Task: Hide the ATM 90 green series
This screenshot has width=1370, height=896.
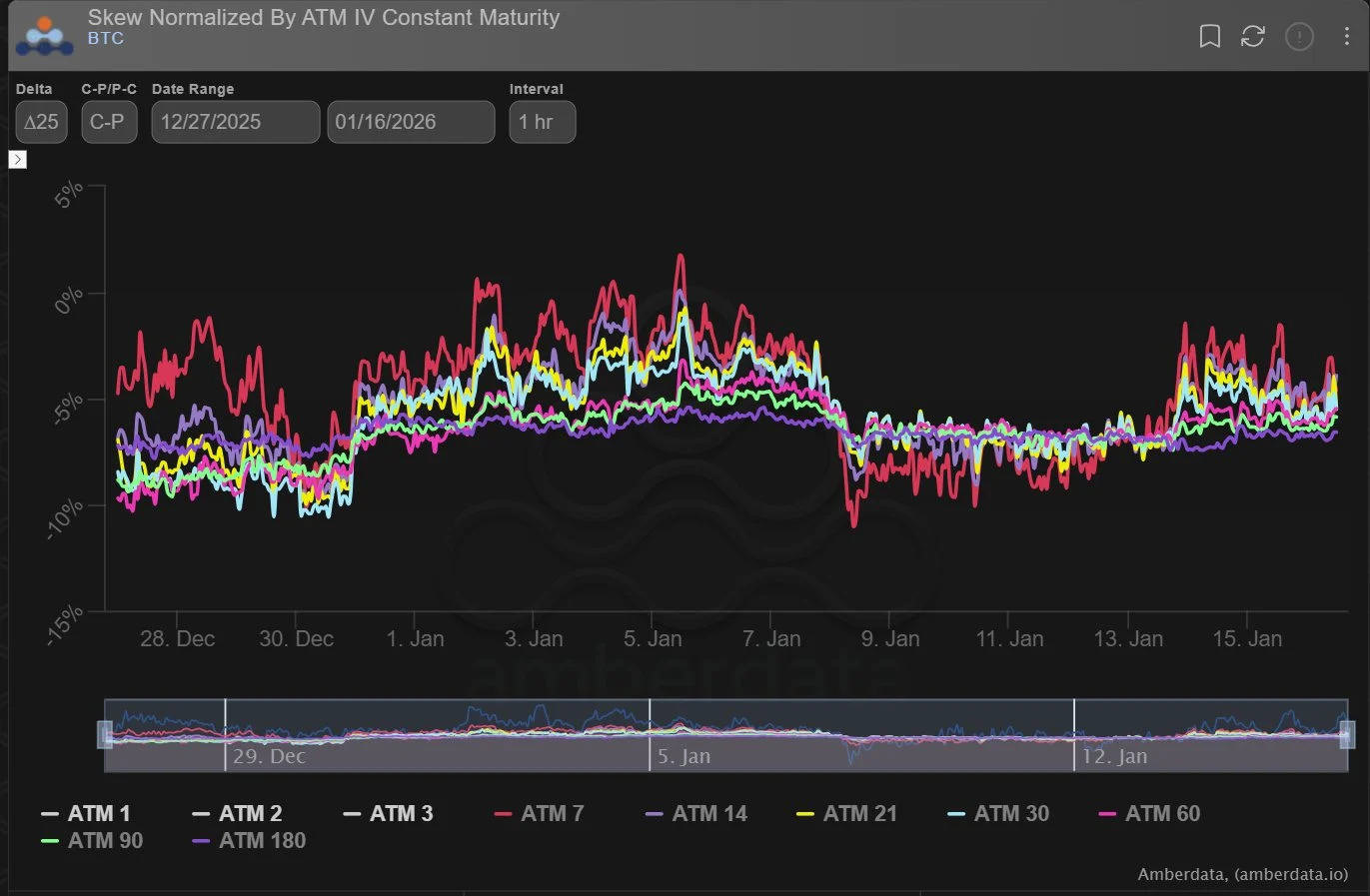Action: click(92, 841)
